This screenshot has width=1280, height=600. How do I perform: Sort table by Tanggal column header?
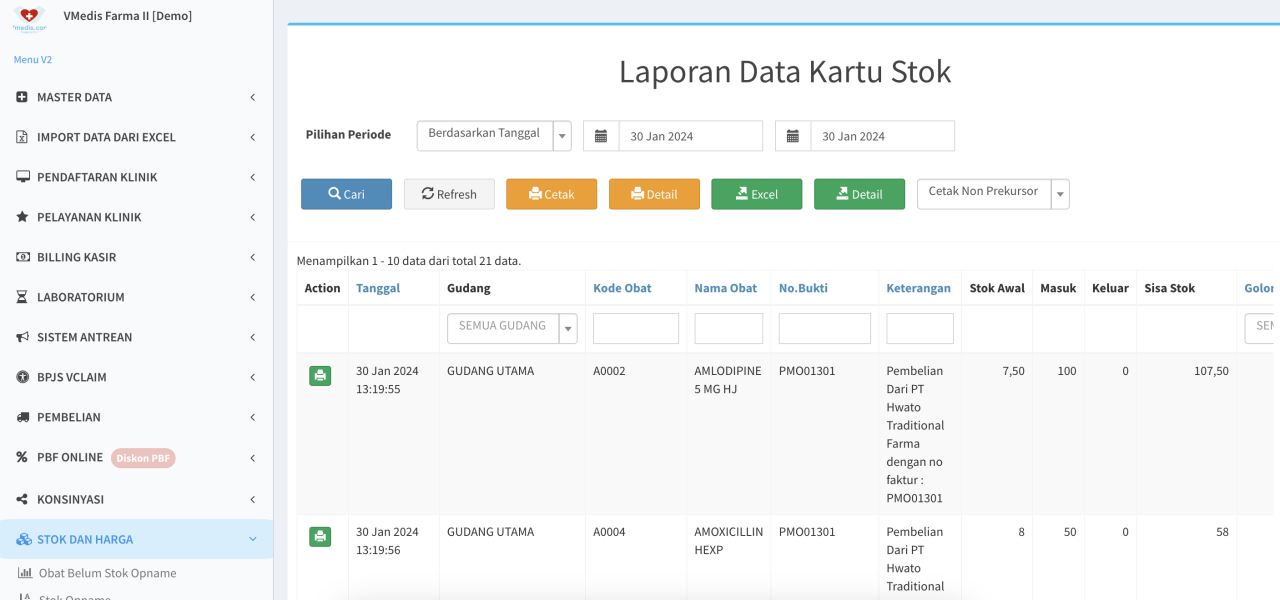(x=378, y=288)
